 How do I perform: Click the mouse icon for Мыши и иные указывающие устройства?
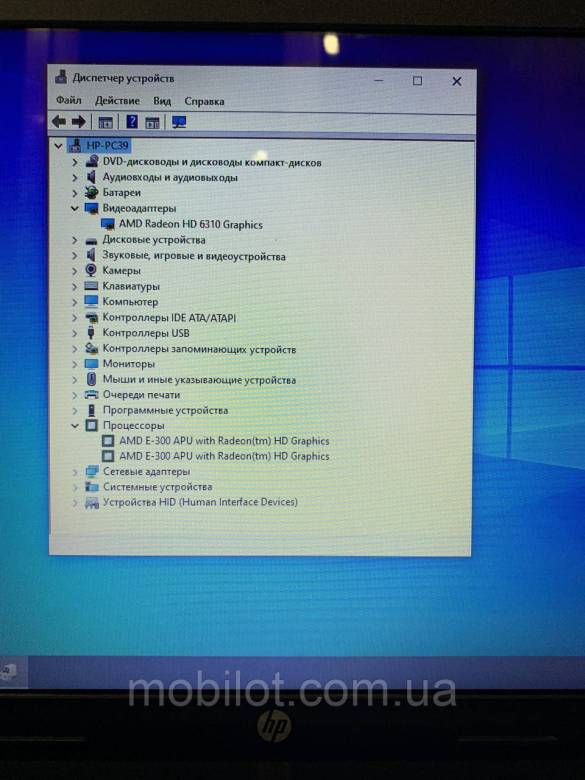pyautogui.click(x=91, y=379)
